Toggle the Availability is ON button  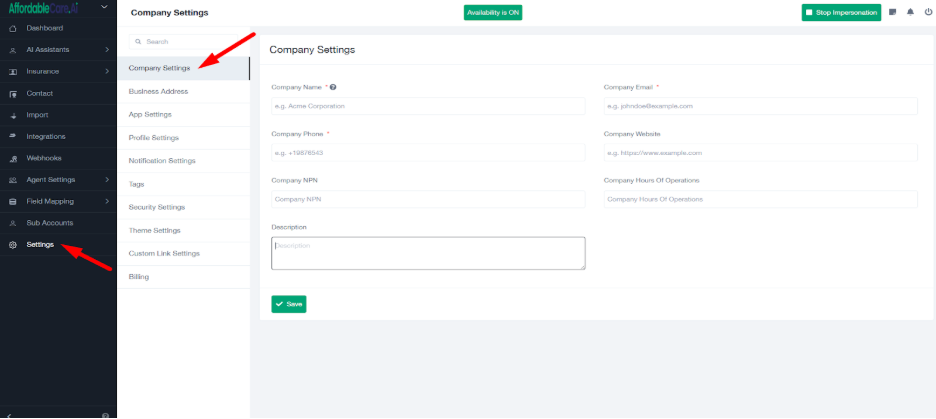point(493,13)
